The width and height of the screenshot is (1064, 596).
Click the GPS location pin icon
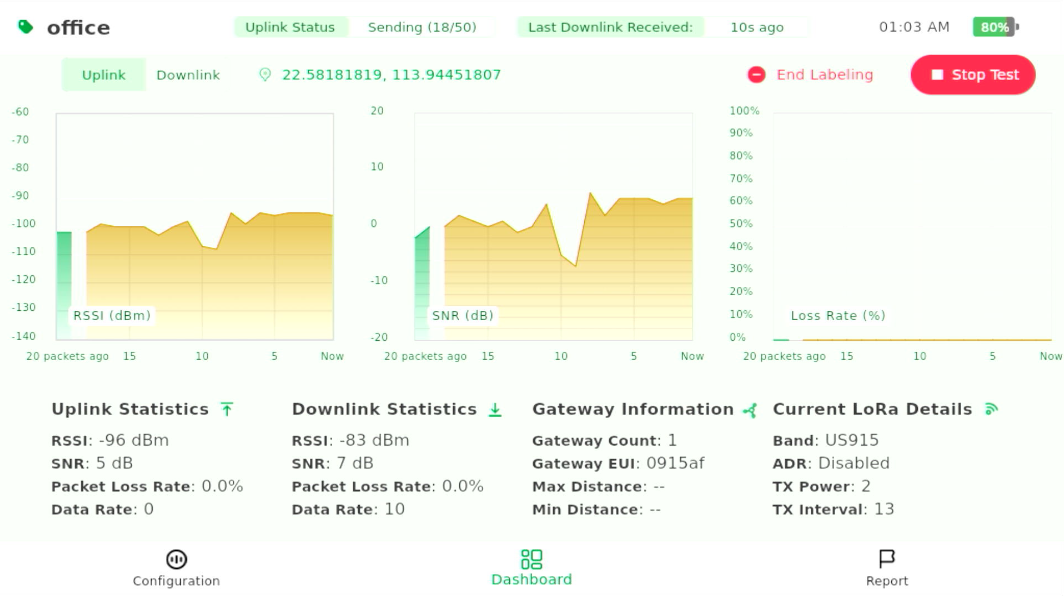click(x=265, y=75)
